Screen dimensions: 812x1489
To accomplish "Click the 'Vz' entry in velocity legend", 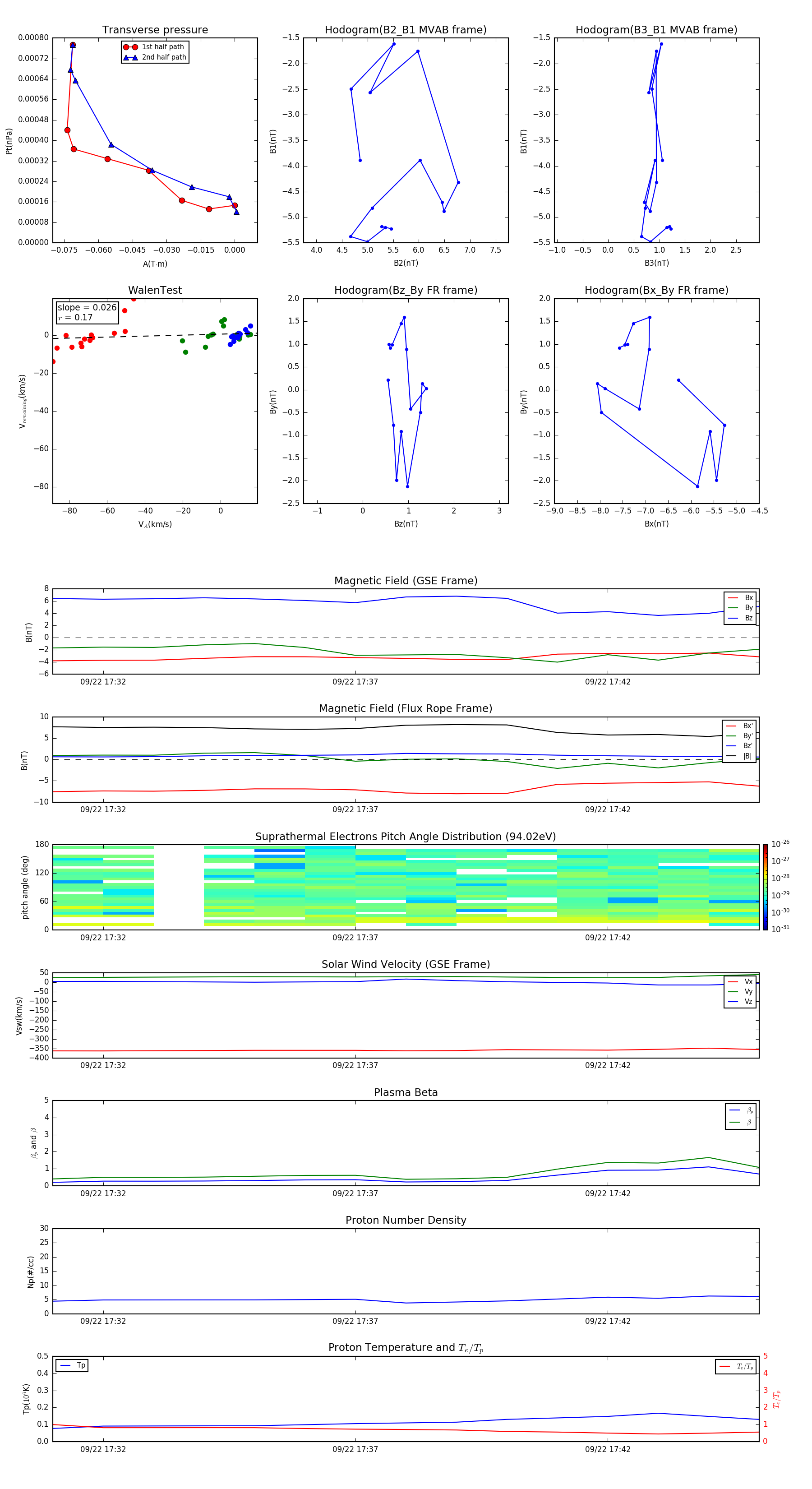I will click(740, 1002).
